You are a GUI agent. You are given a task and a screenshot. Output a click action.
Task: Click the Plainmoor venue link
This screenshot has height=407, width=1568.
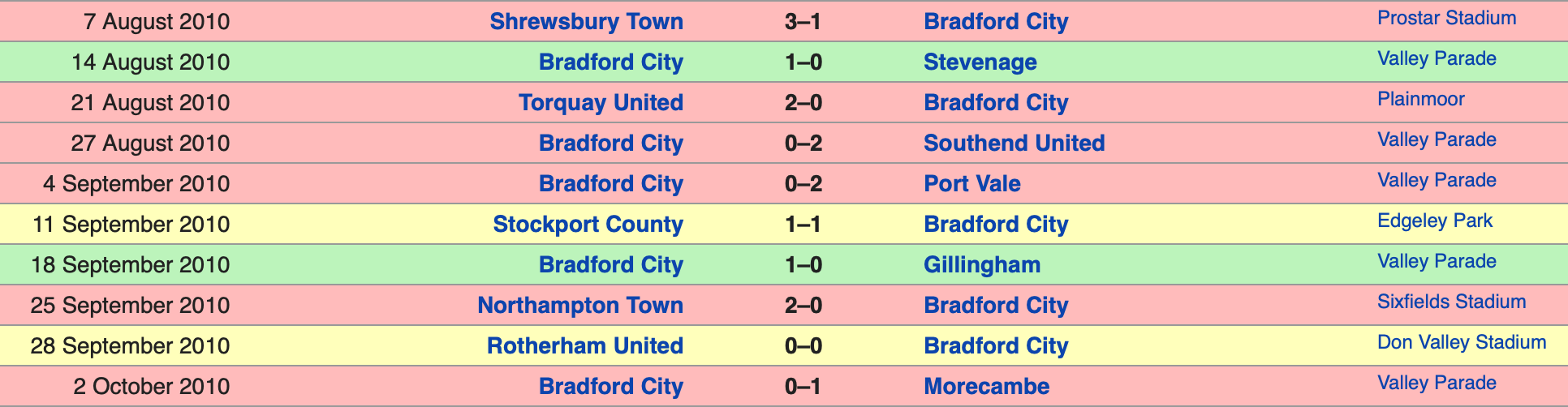click(1420, 99)
